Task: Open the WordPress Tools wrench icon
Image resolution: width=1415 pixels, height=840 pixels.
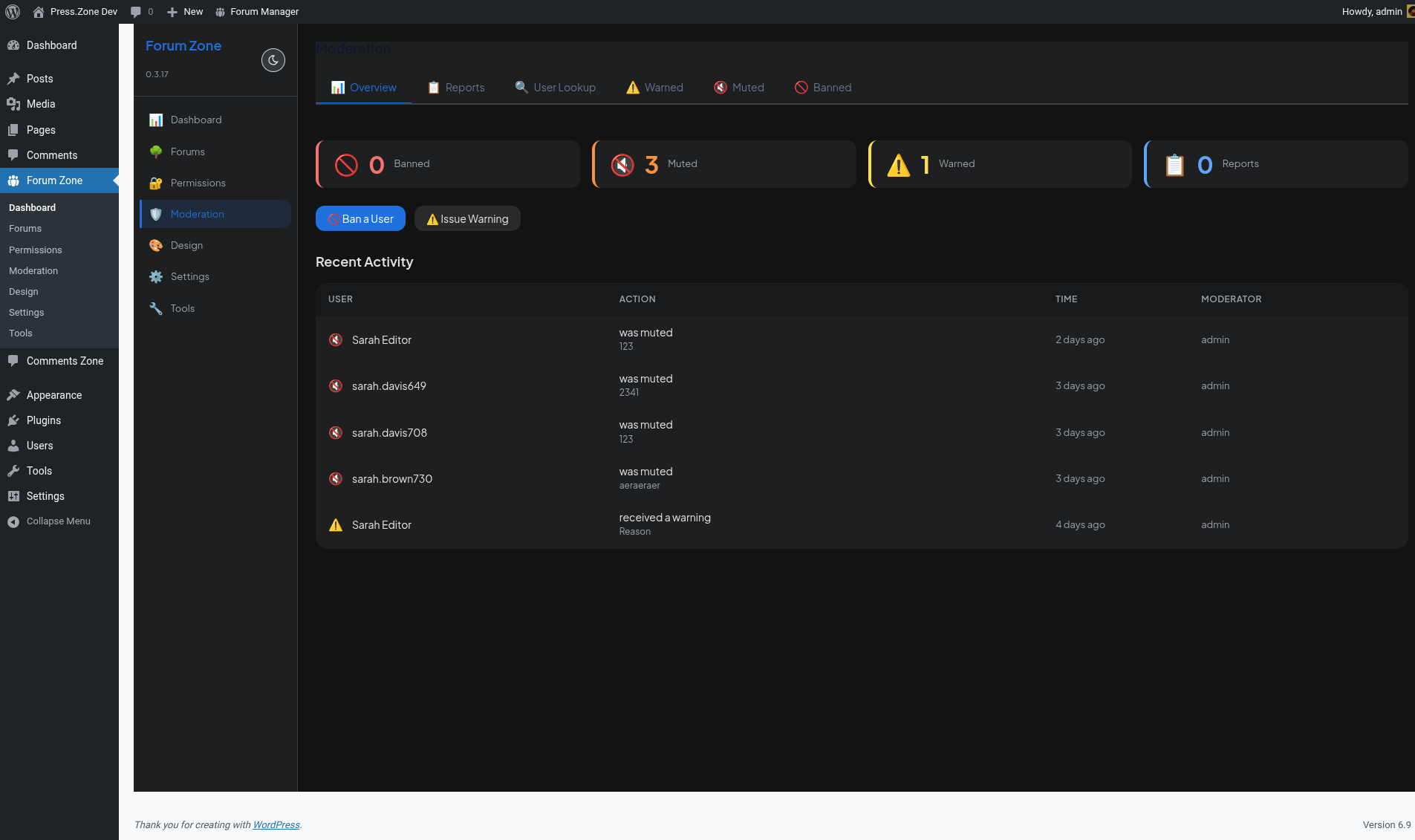Action: tap(13, 471)
